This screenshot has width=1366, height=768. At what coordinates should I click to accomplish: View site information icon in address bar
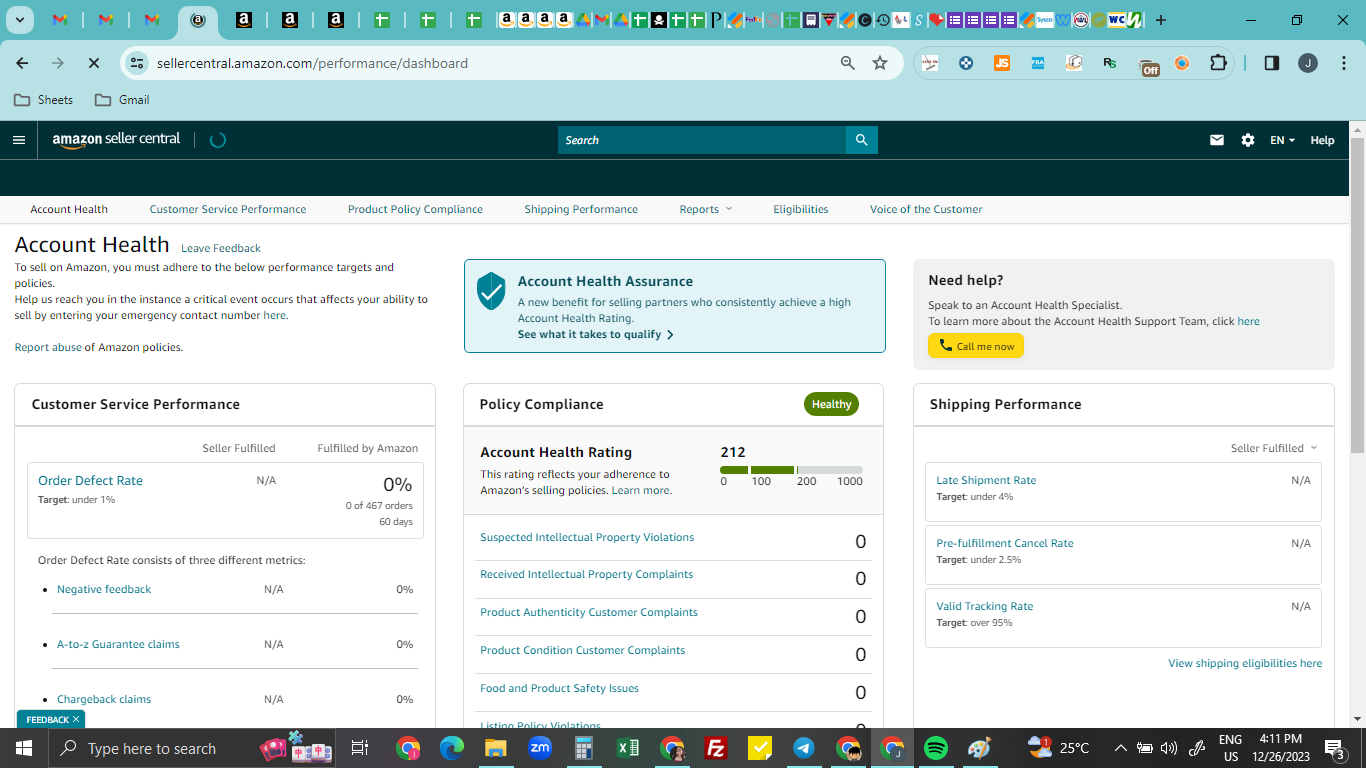pyautogui.click(x=137, y=63)
